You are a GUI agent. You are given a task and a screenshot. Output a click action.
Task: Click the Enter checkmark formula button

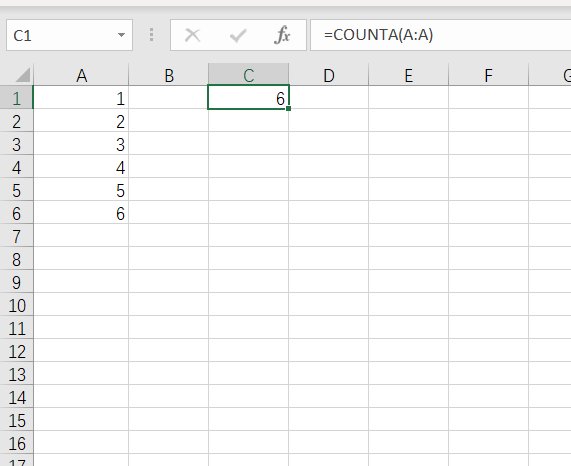(238, 35)
